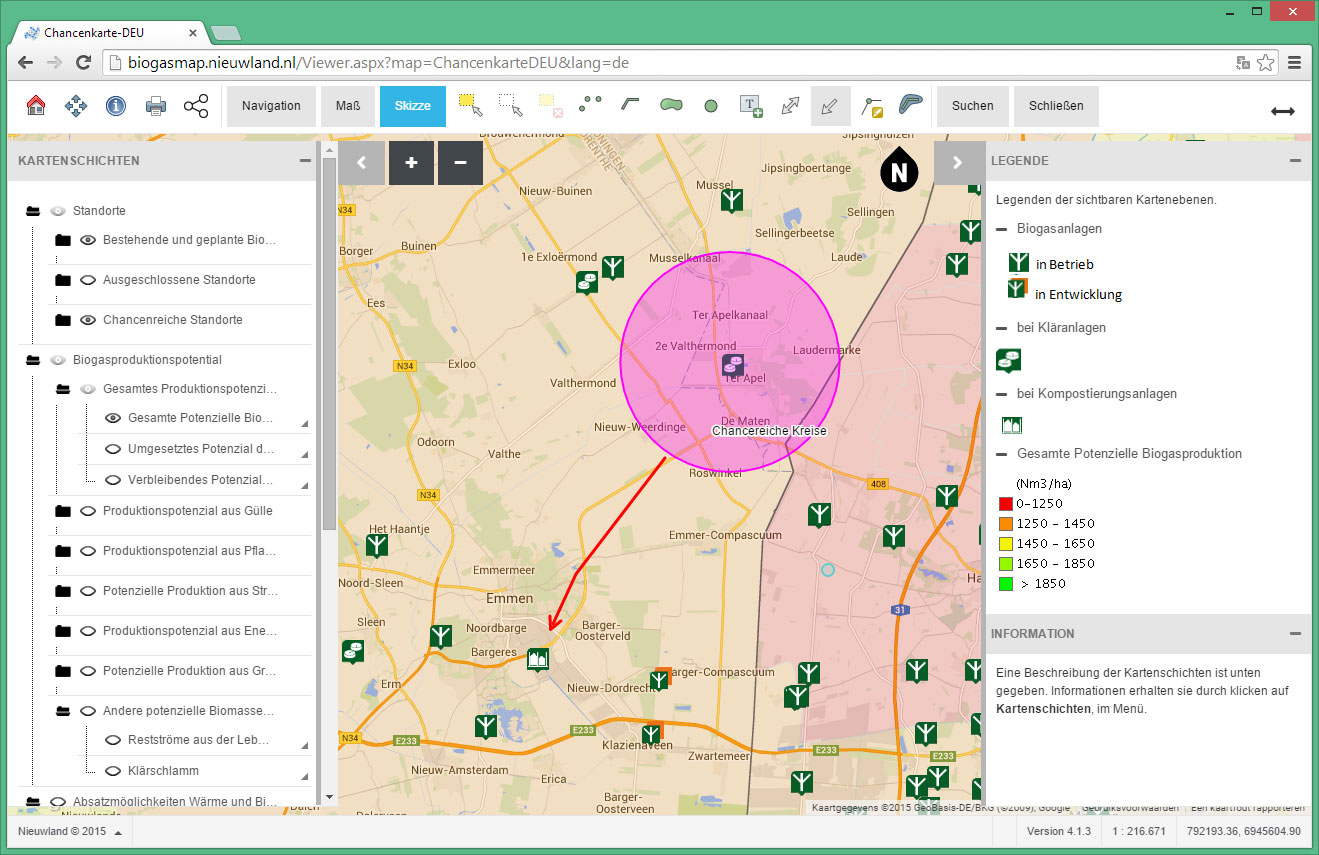Open Nieuwland © 2015 footer dropdown arrow
Image resolution: width=1319 pixels, height=855 pixels.
pyautogui.click(x=118, y=832)
